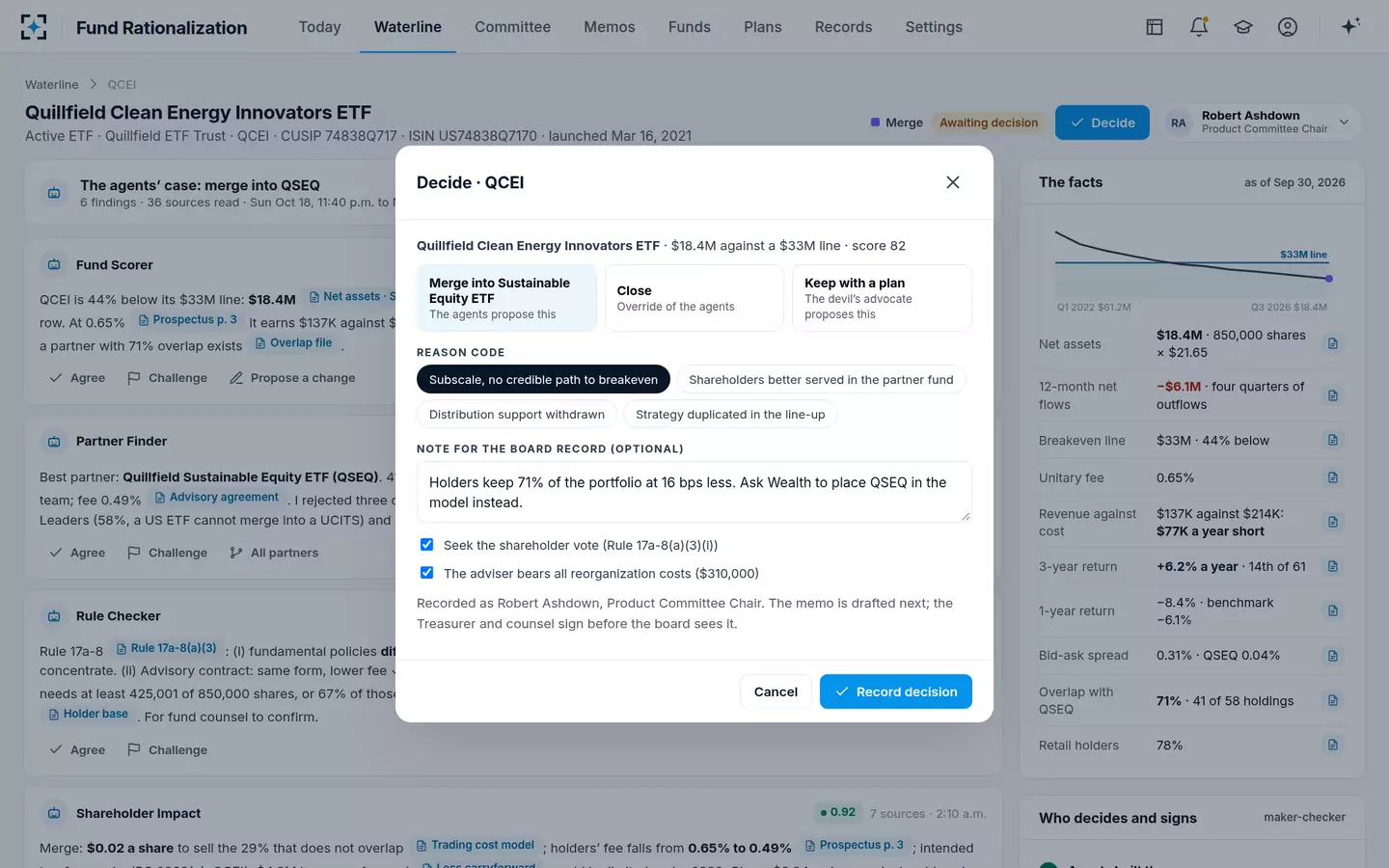Expand the Robert Ashdown user dropdown

(x=1344, y=122)
